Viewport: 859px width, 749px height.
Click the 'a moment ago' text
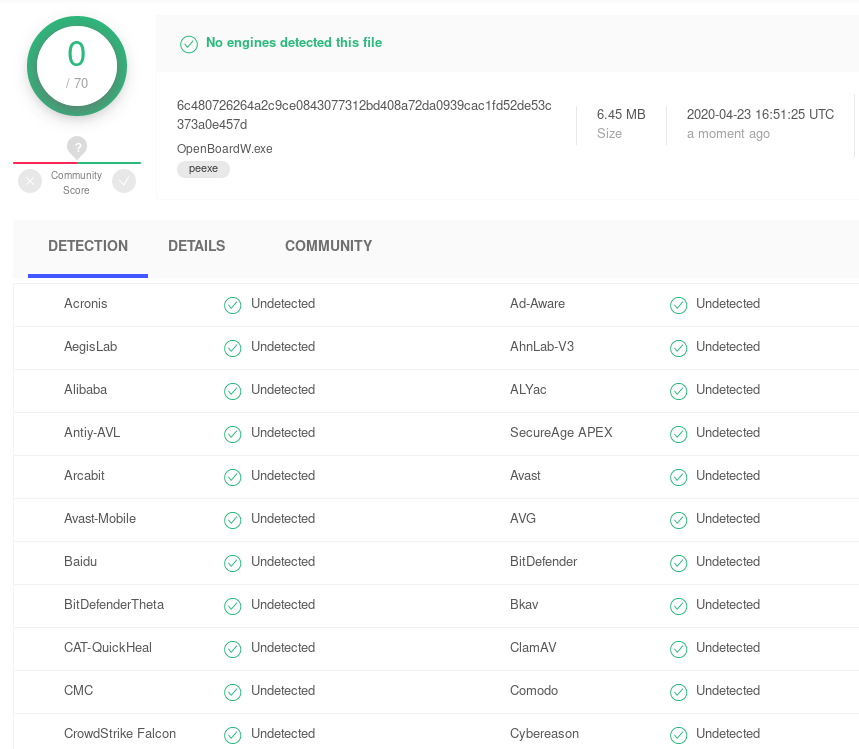728,134
